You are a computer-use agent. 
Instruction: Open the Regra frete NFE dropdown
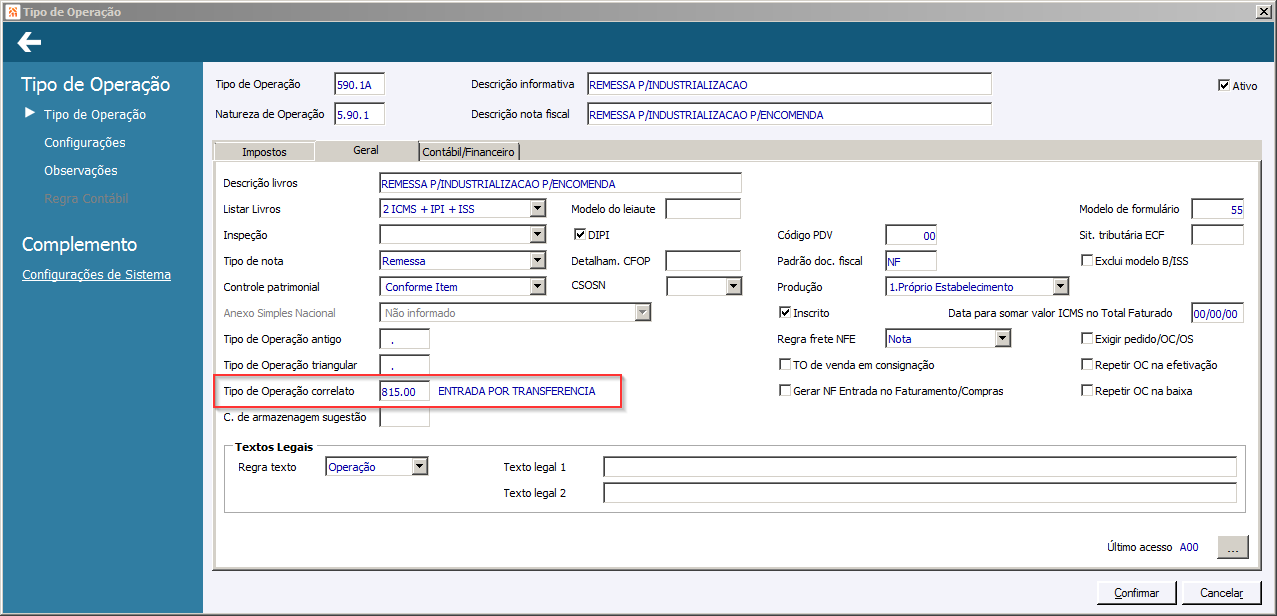click(x=1003, y=339)
